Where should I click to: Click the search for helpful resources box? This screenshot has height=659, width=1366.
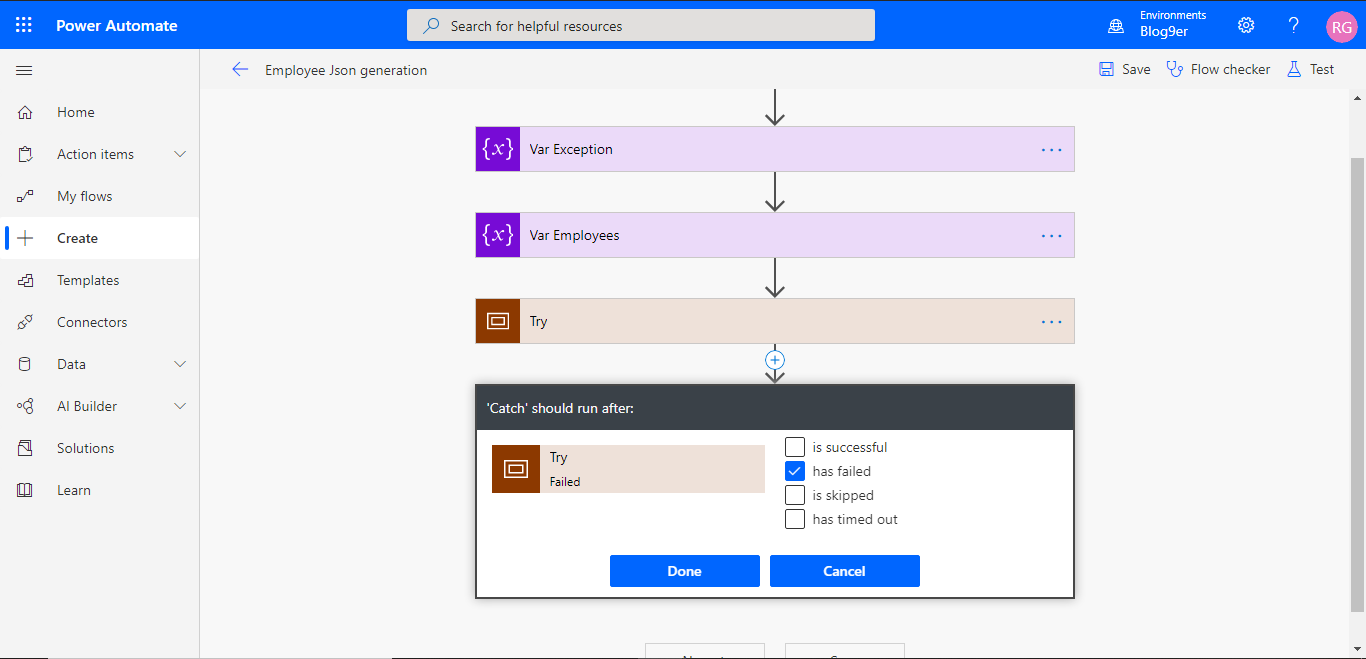coord(641,25)
